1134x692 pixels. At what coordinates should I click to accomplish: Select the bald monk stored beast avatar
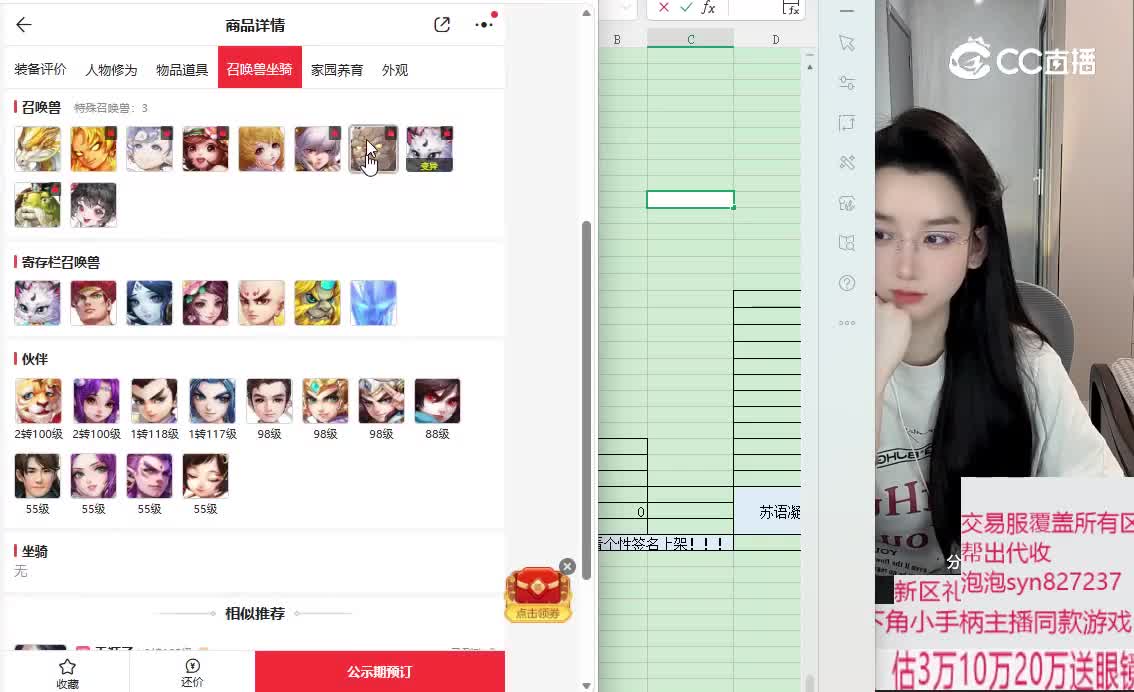(x=261, y=302)
